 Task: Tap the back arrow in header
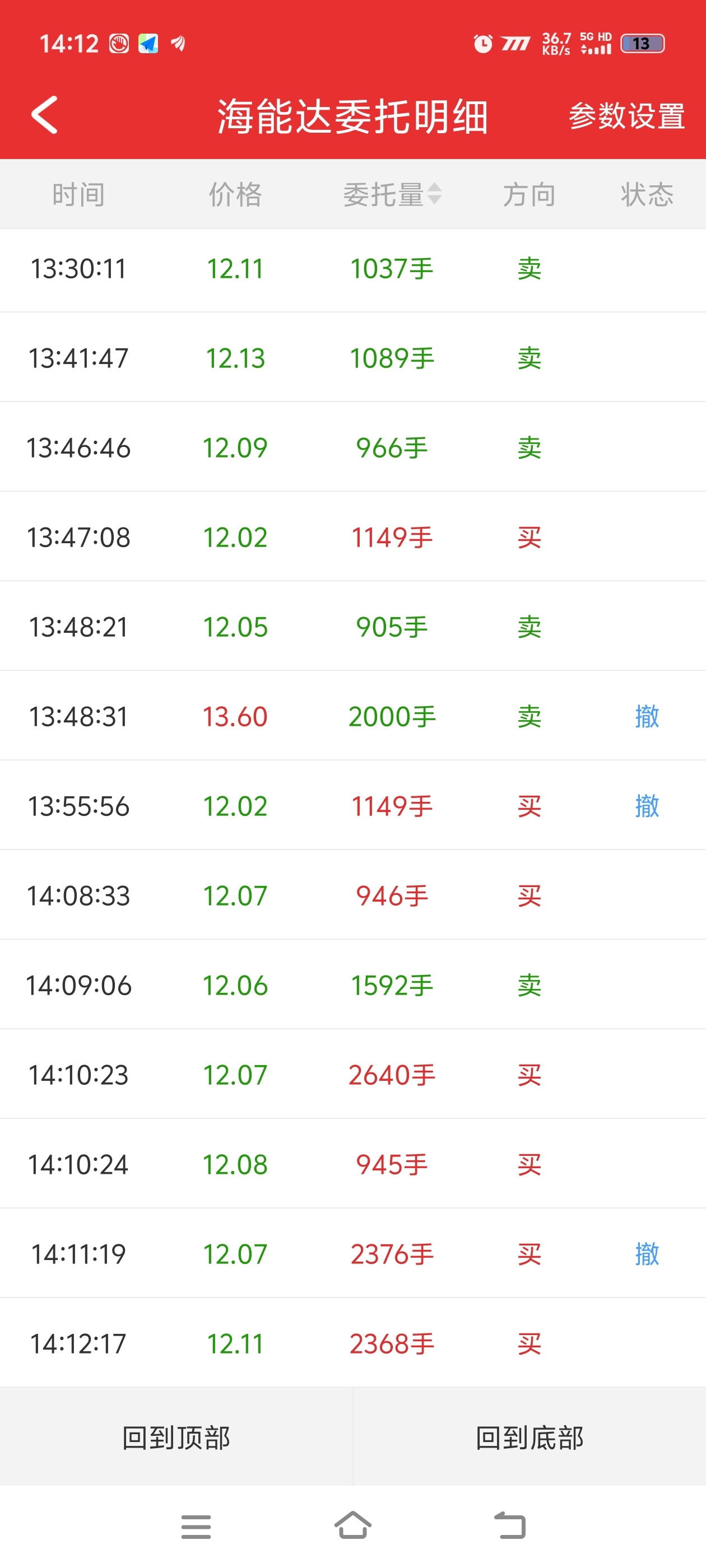(x=44, y=114)
